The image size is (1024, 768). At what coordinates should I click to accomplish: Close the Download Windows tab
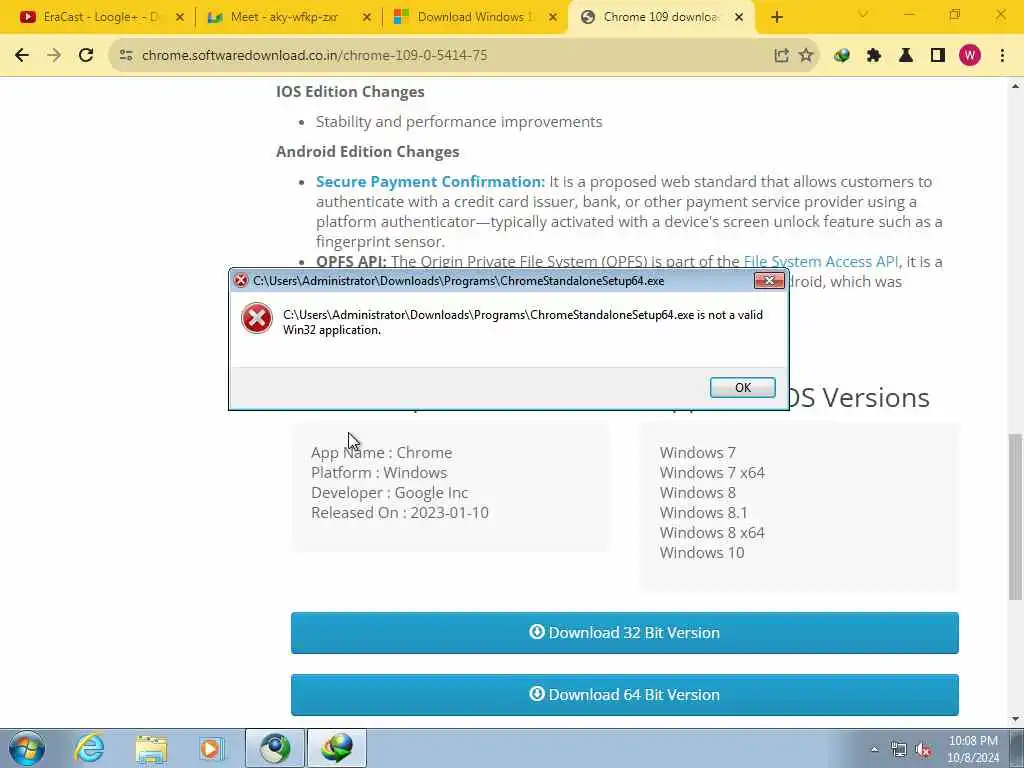tap(553, 18)
